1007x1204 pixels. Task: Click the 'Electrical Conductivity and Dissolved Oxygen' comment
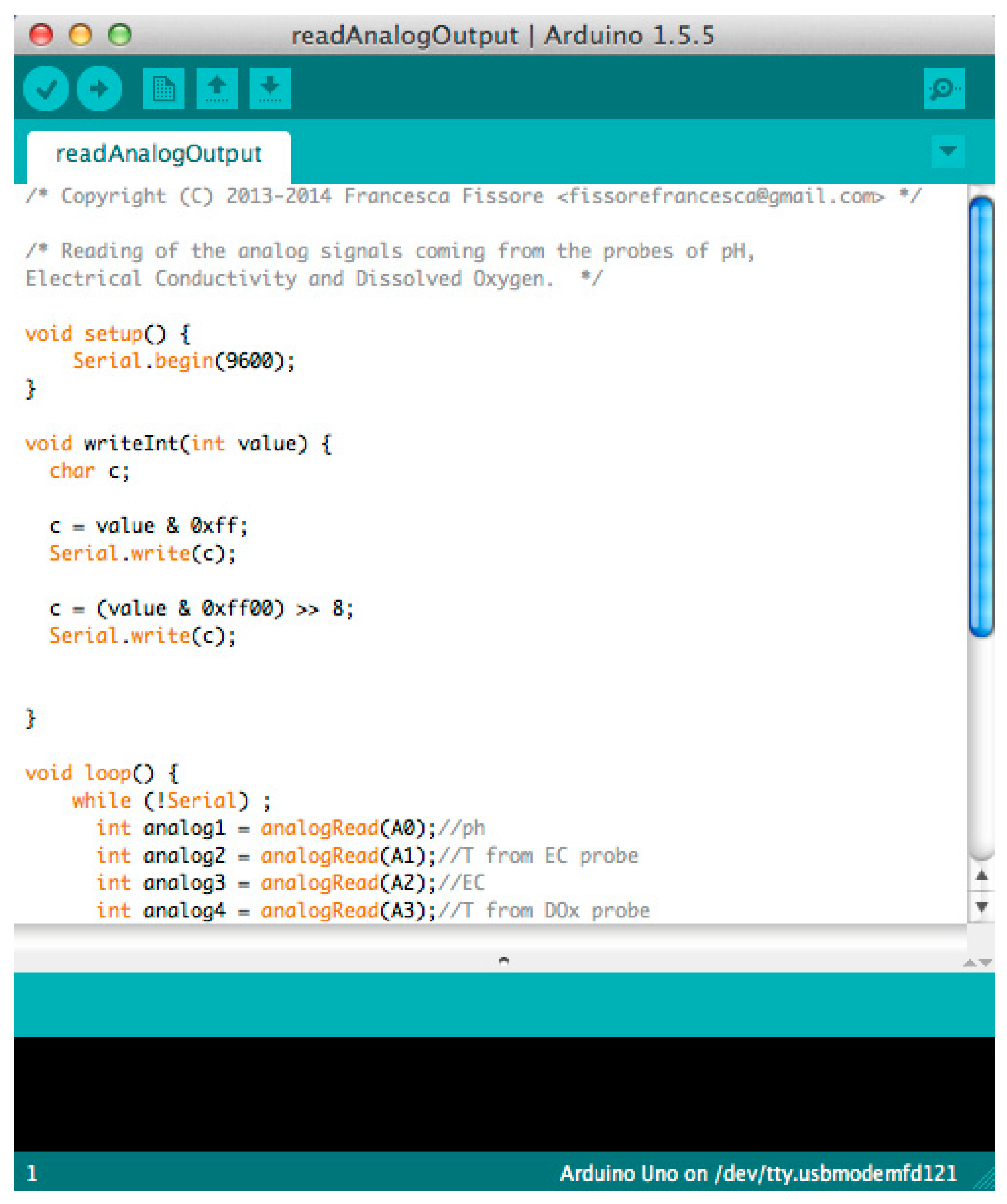point(314,279)
